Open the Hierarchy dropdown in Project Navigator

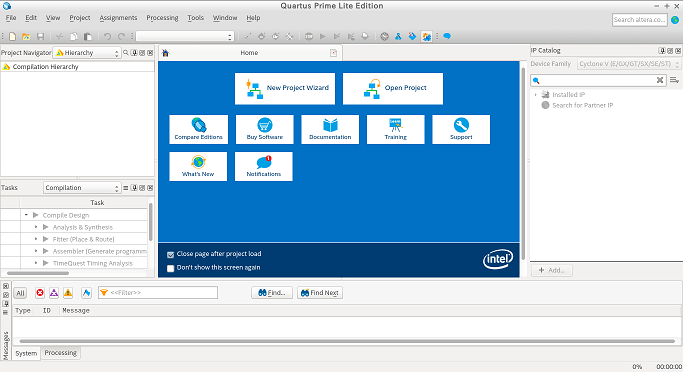pos(87,53)
